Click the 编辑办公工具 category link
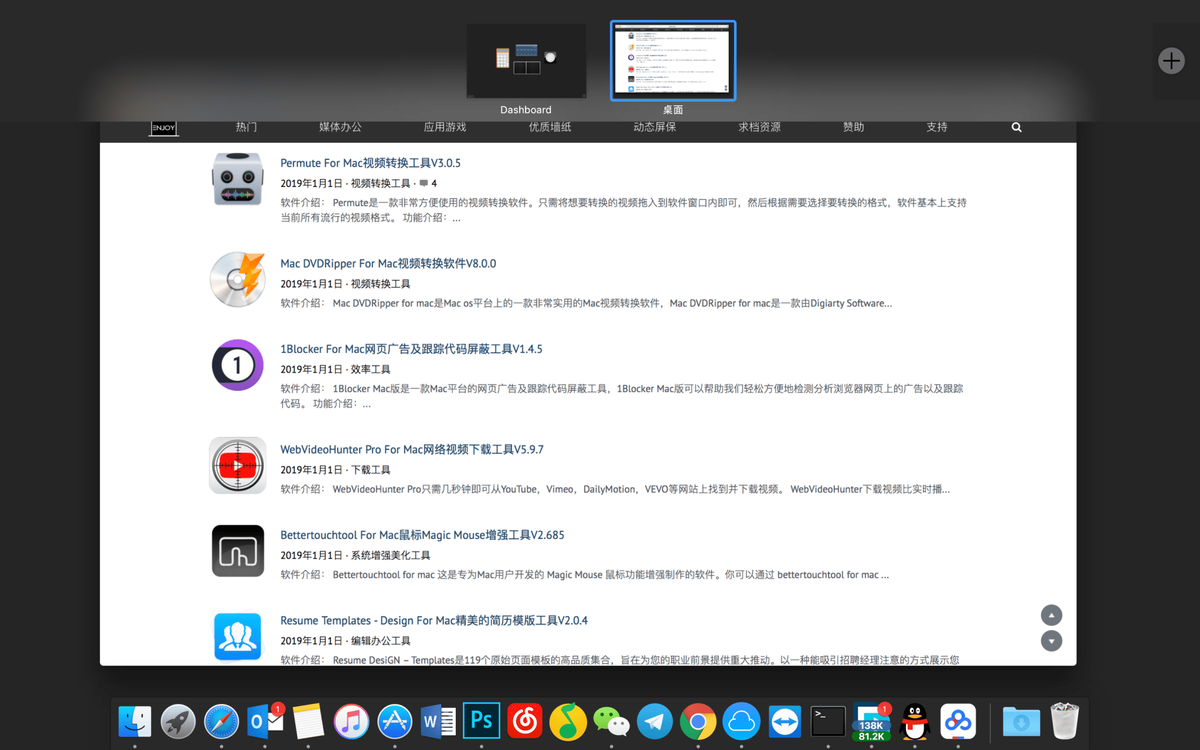 point(380,641)
